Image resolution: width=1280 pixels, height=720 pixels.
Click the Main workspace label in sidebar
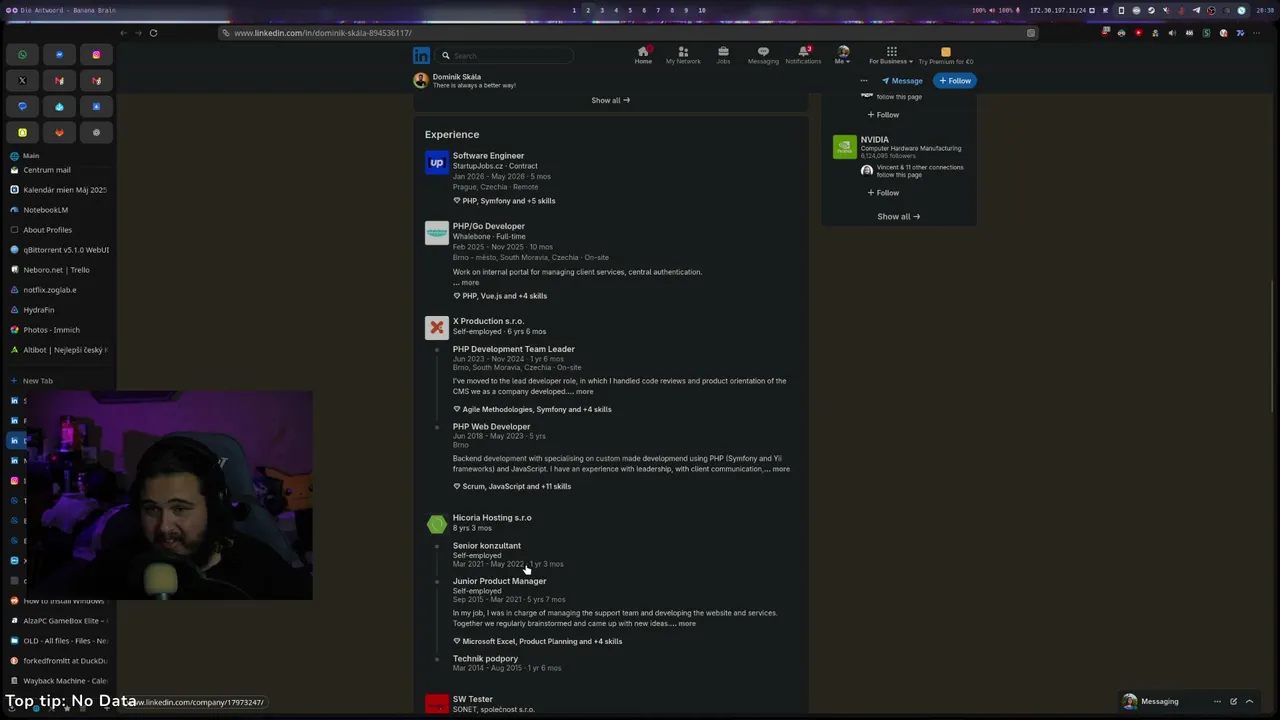coord(31,156)
